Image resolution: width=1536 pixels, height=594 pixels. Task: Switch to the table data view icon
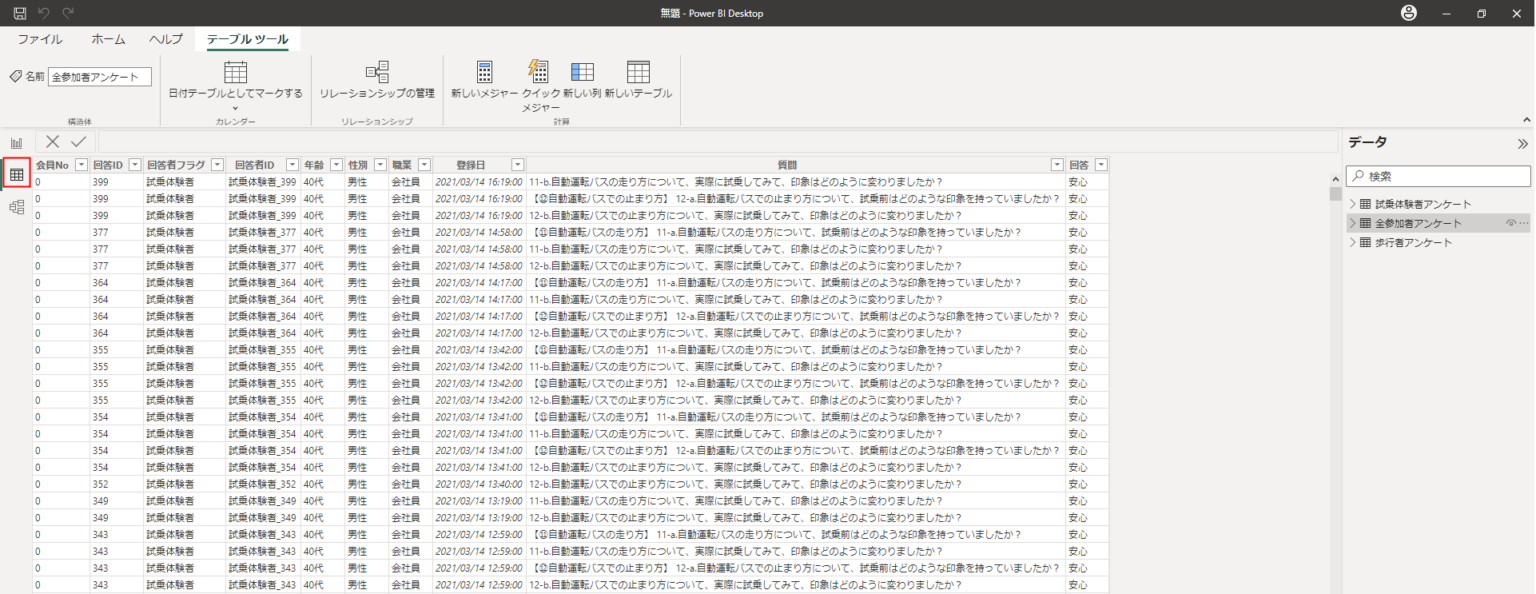(x=16, y=175)
